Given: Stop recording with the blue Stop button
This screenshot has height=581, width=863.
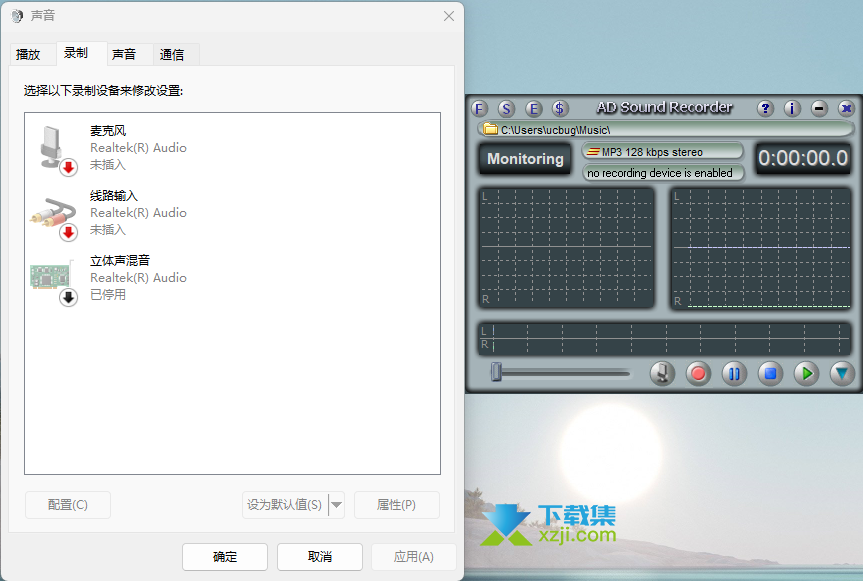Looking at the screenshot, I should [770, 374].
